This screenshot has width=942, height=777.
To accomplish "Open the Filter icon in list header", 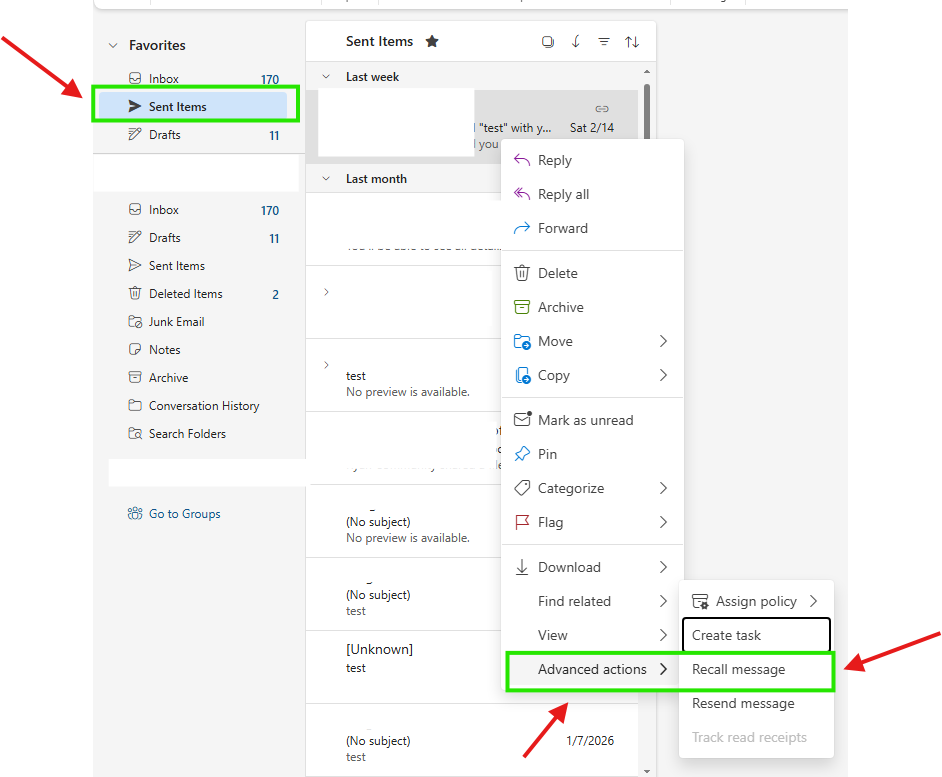I will [x=604, y=41].
